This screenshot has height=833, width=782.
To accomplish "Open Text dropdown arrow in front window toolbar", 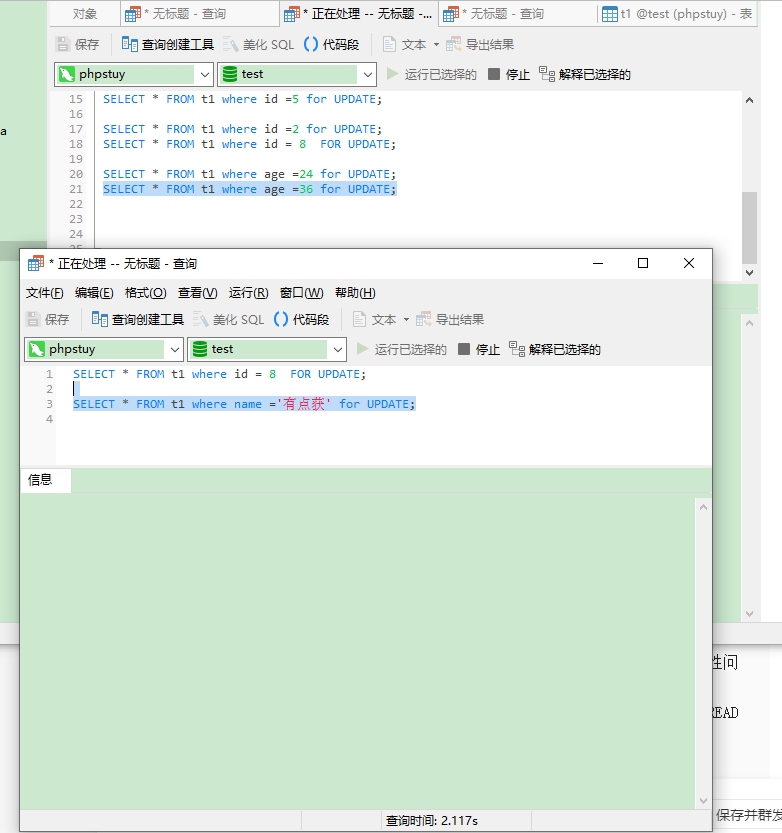I will [x=406, y=319].
